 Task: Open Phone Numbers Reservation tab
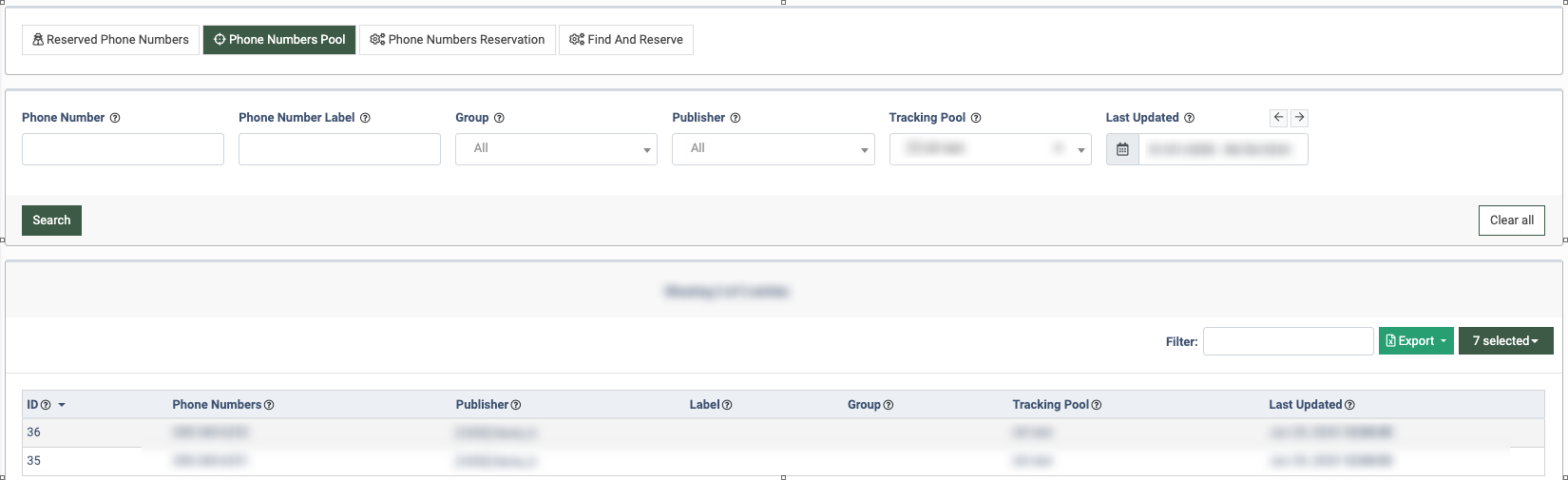(x=457, y=40)
